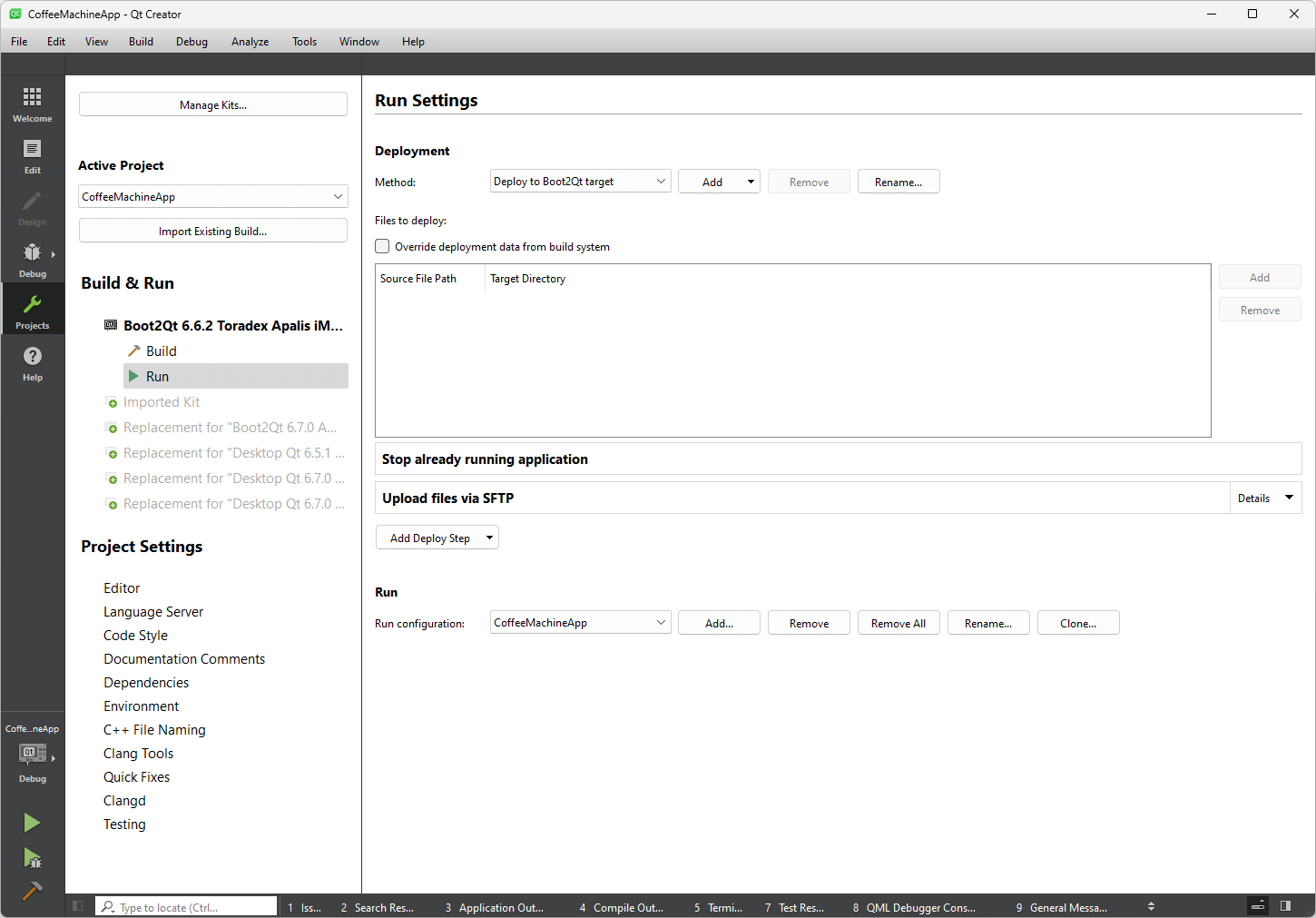Click the Type to locate field
This screenshot has width=1316, height=918.
[x=191, y=907]
